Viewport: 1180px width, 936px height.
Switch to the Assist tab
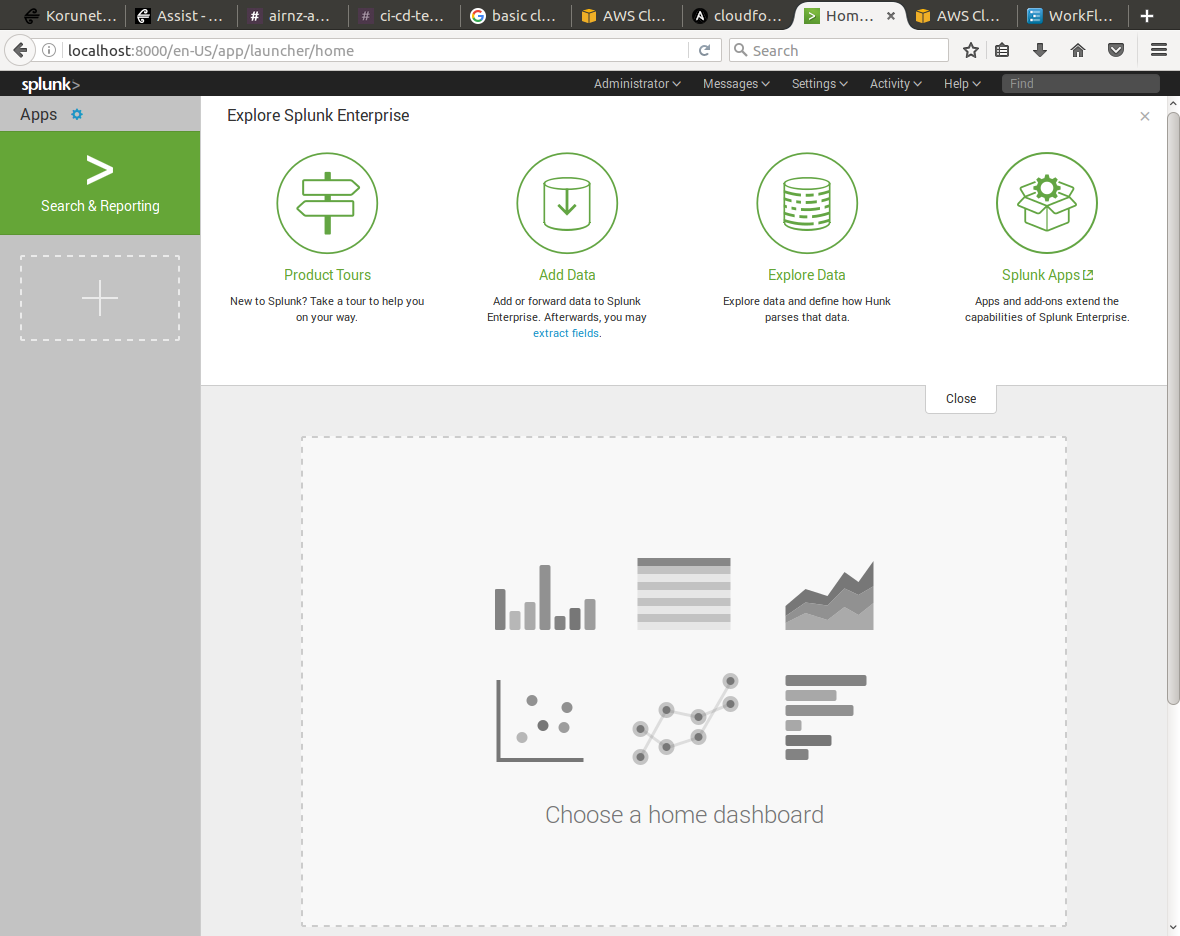click(181, 16)
